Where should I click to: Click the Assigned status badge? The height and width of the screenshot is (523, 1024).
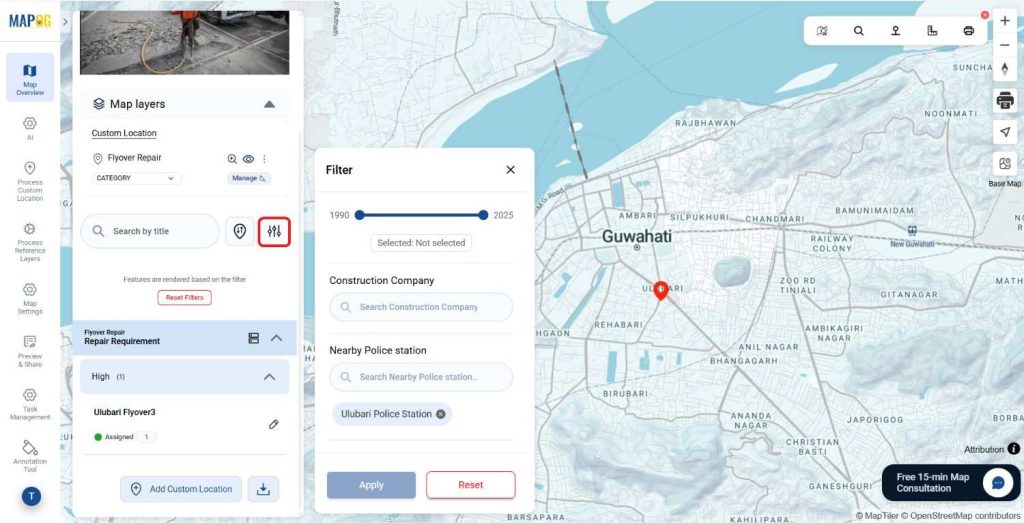114,437
